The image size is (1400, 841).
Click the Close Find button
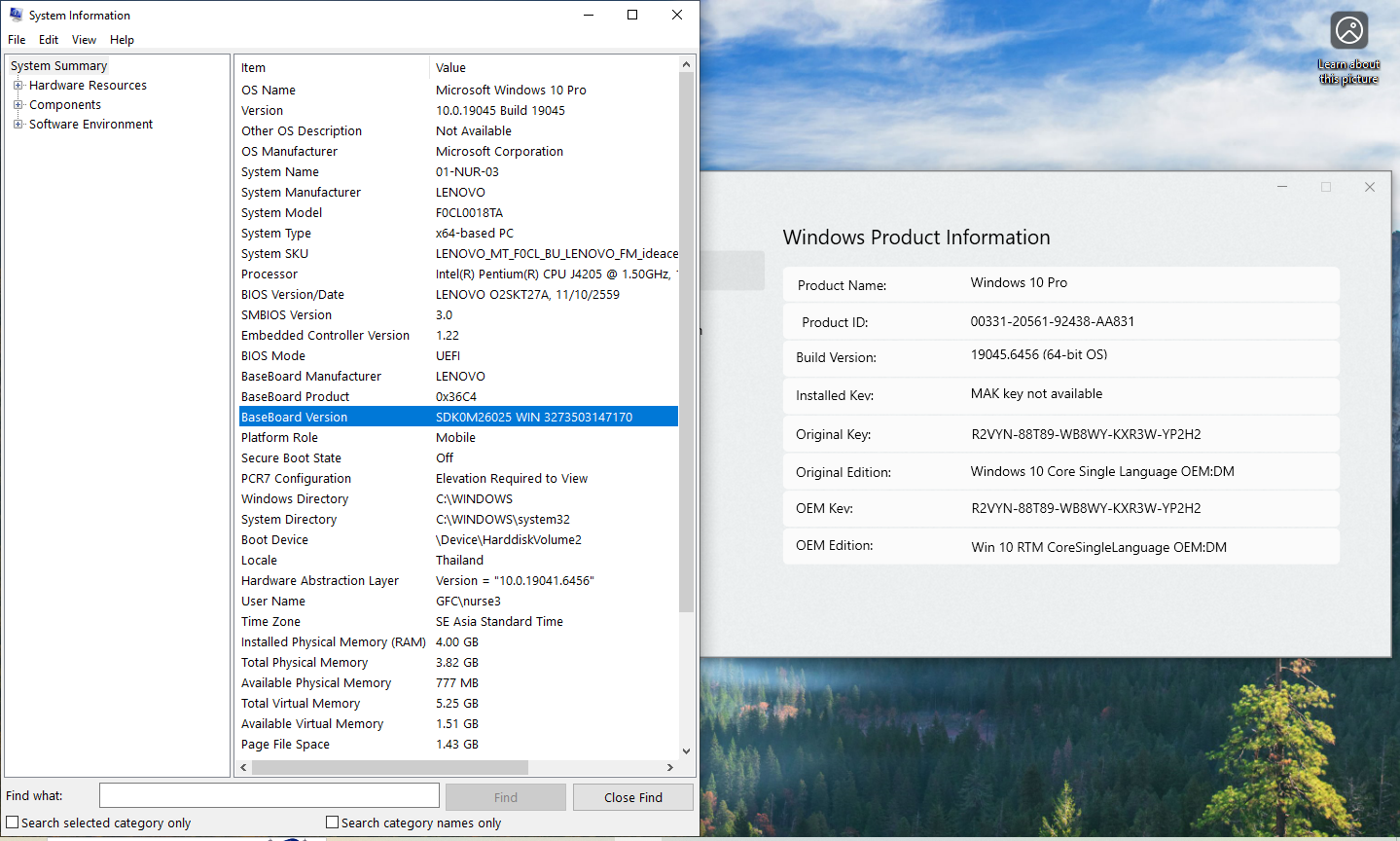[632, 797]
